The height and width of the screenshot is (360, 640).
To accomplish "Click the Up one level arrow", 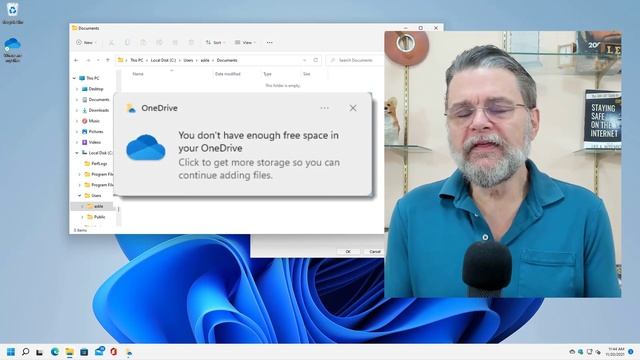I will (108, 60).
